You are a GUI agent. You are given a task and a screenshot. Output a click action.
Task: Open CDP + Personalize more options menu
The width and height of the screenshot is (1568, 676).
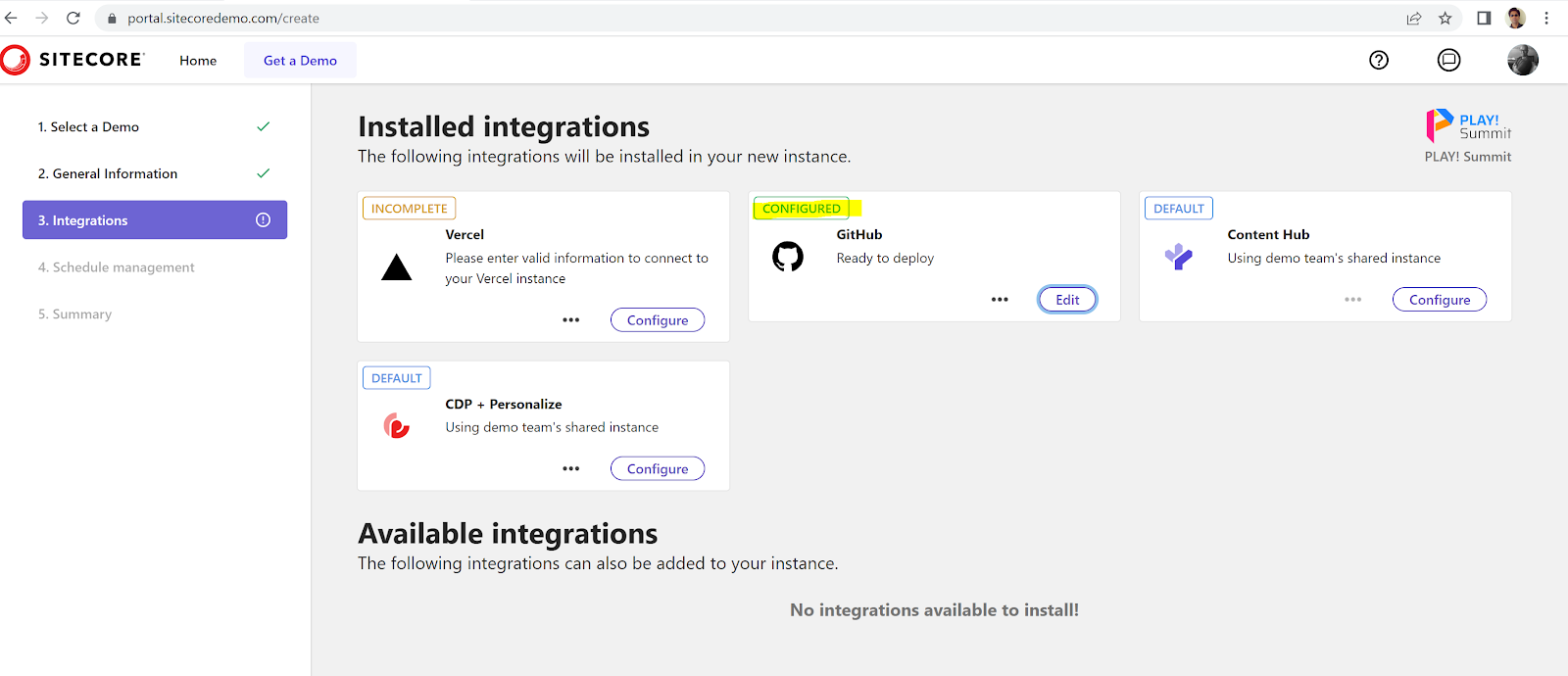click(571, 469)
